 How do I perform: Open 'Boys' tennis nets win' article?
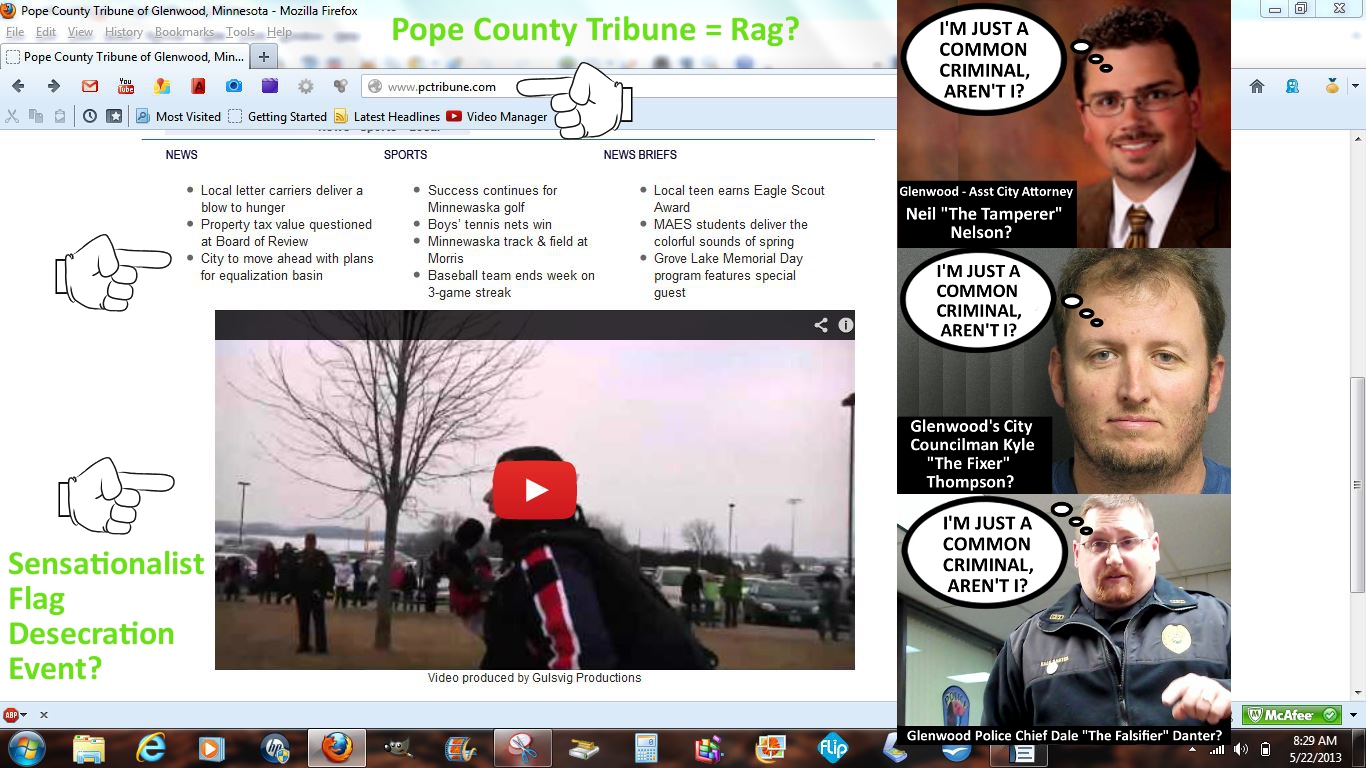point(490,225)
